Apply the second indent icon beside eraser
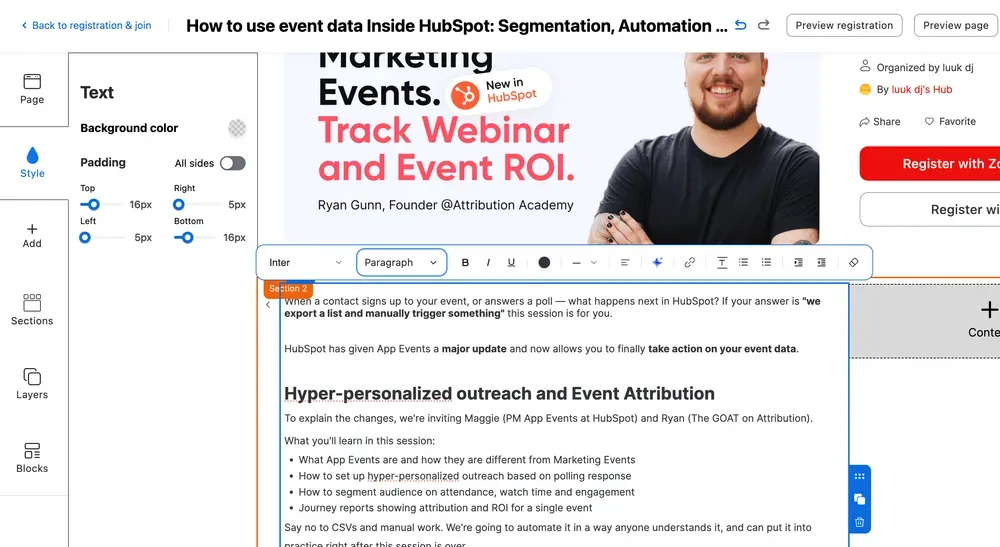The height and width of the screenshot is (547, 1000). (821, 263)
